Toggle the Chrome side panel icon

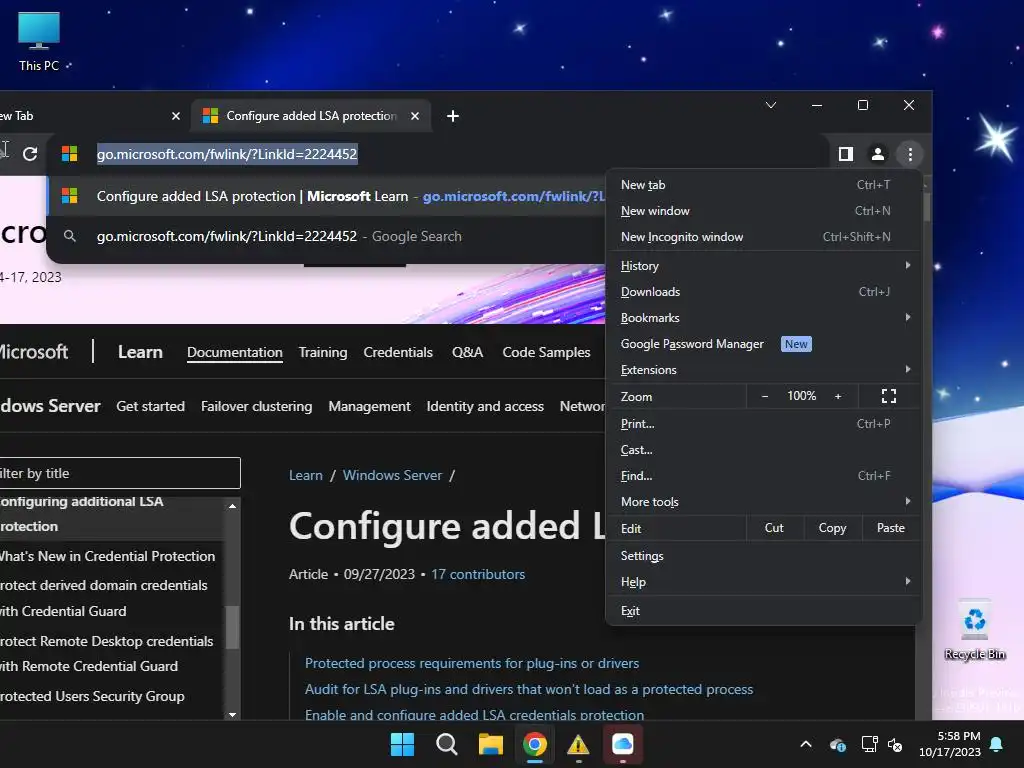pos(846,154)
